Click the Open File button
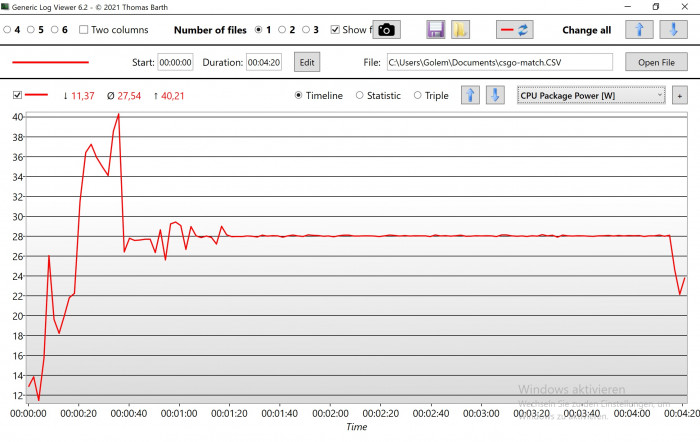The image size is (700, 442). point(656,63)
